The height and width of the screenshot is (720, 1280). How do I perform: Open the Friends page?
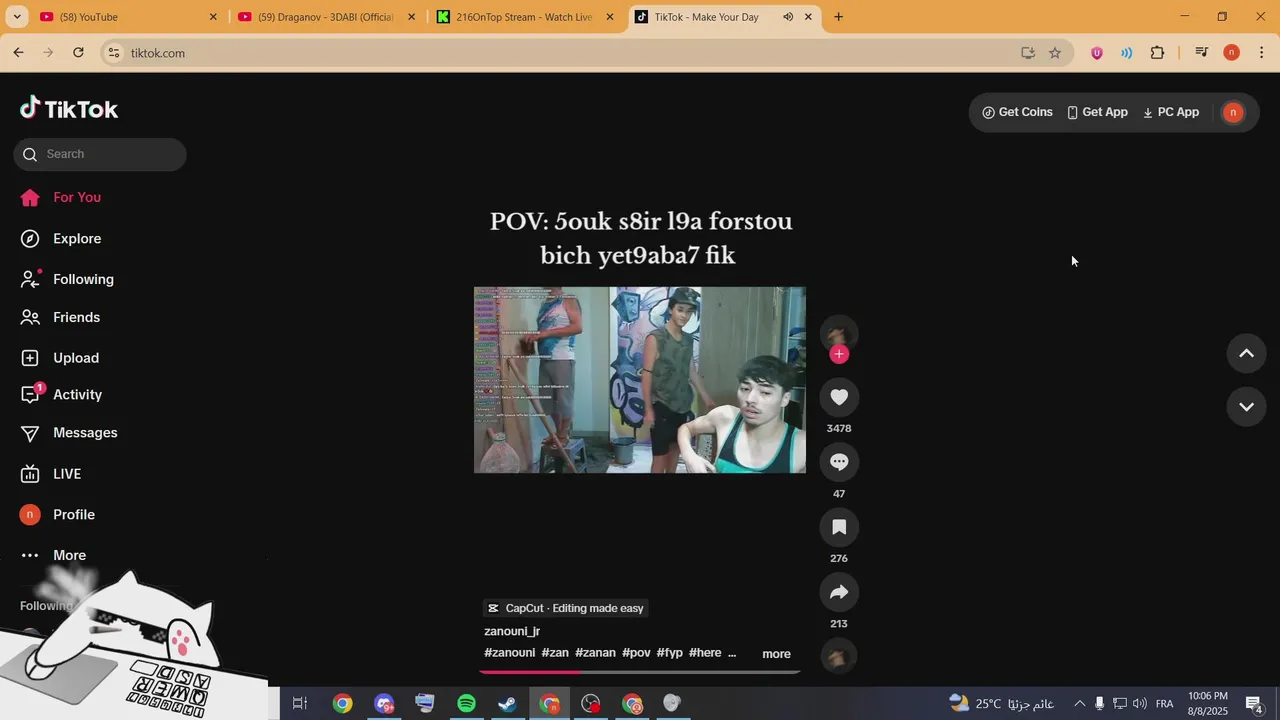coord(62,317)
